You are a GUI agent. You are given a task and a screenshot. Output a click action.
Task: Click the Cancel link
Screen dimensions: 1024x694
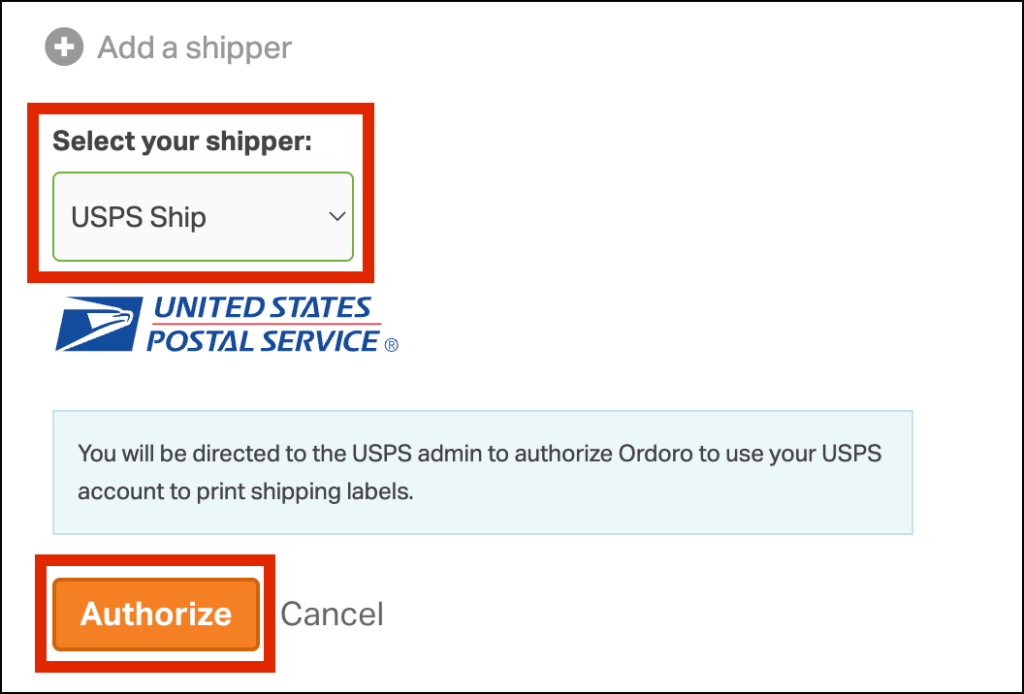click(331, 613)
